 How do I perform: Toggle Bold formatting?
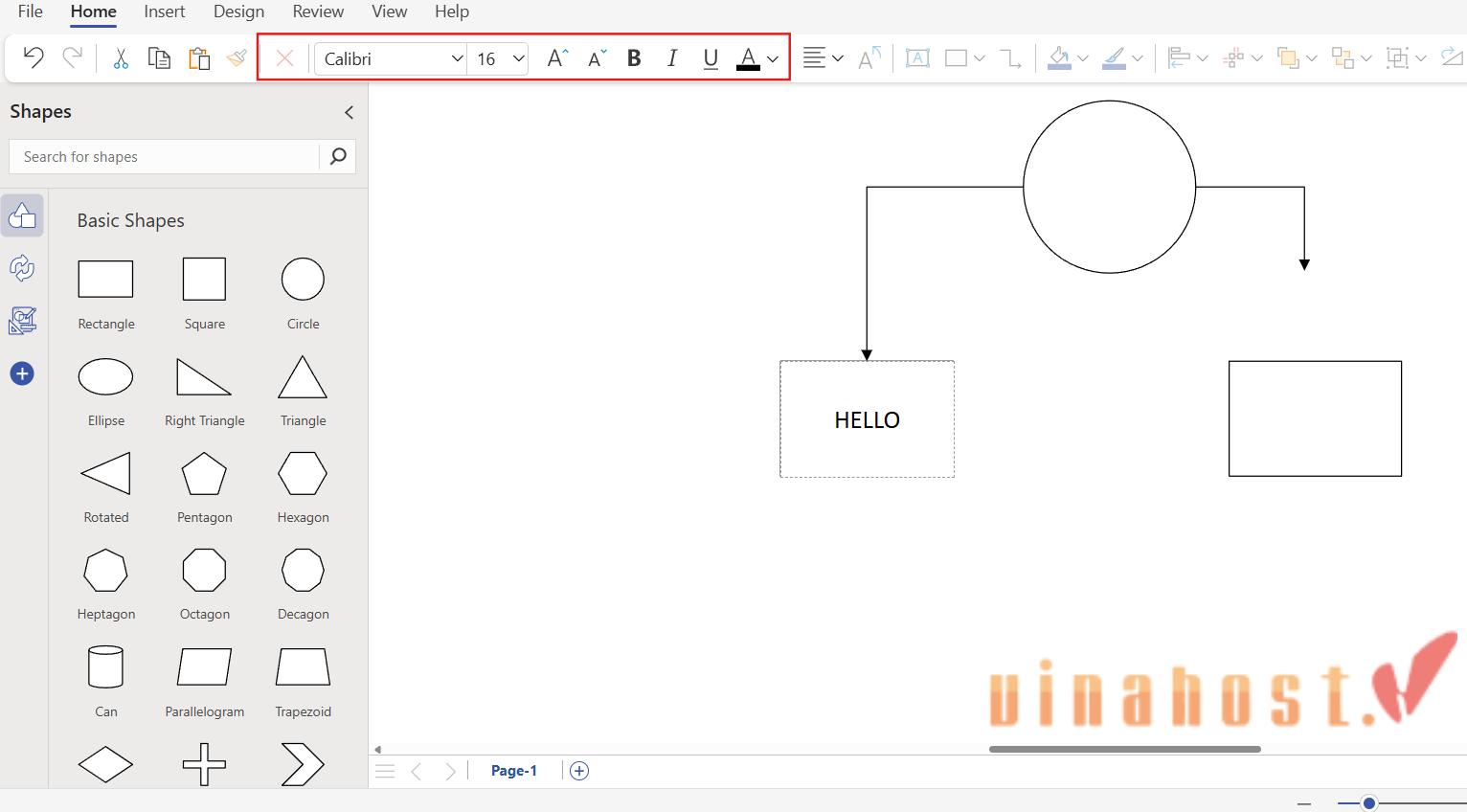(x=634, y=58)
